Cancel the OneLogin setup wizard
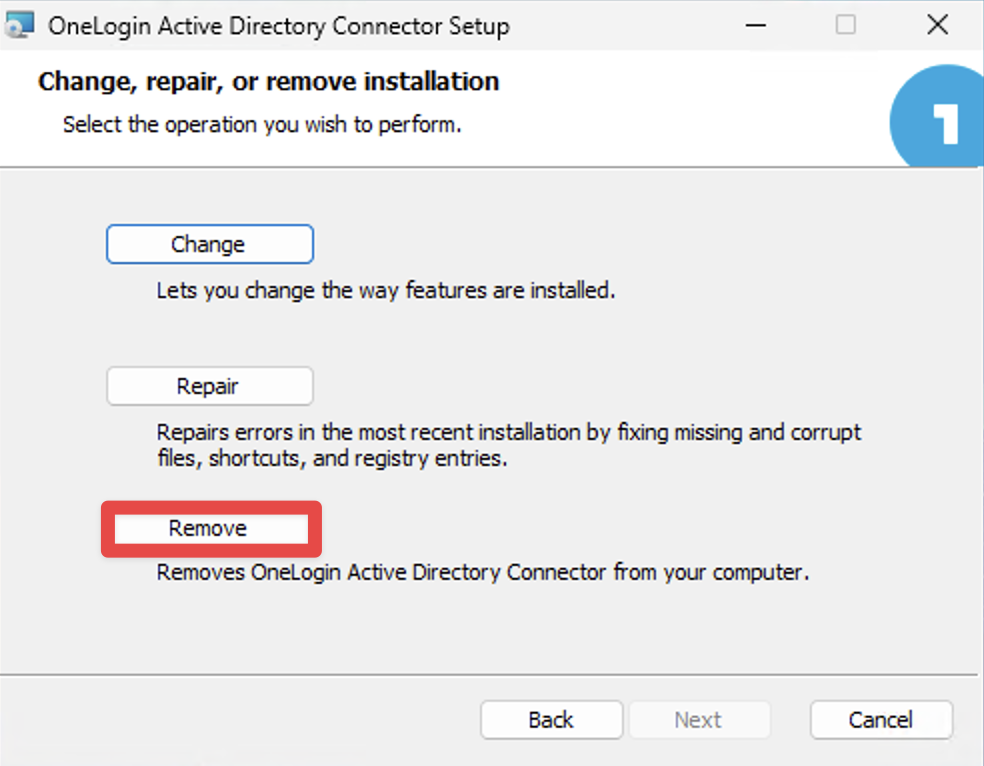This screenshot has height=766, width=984. tap(881, 720)
